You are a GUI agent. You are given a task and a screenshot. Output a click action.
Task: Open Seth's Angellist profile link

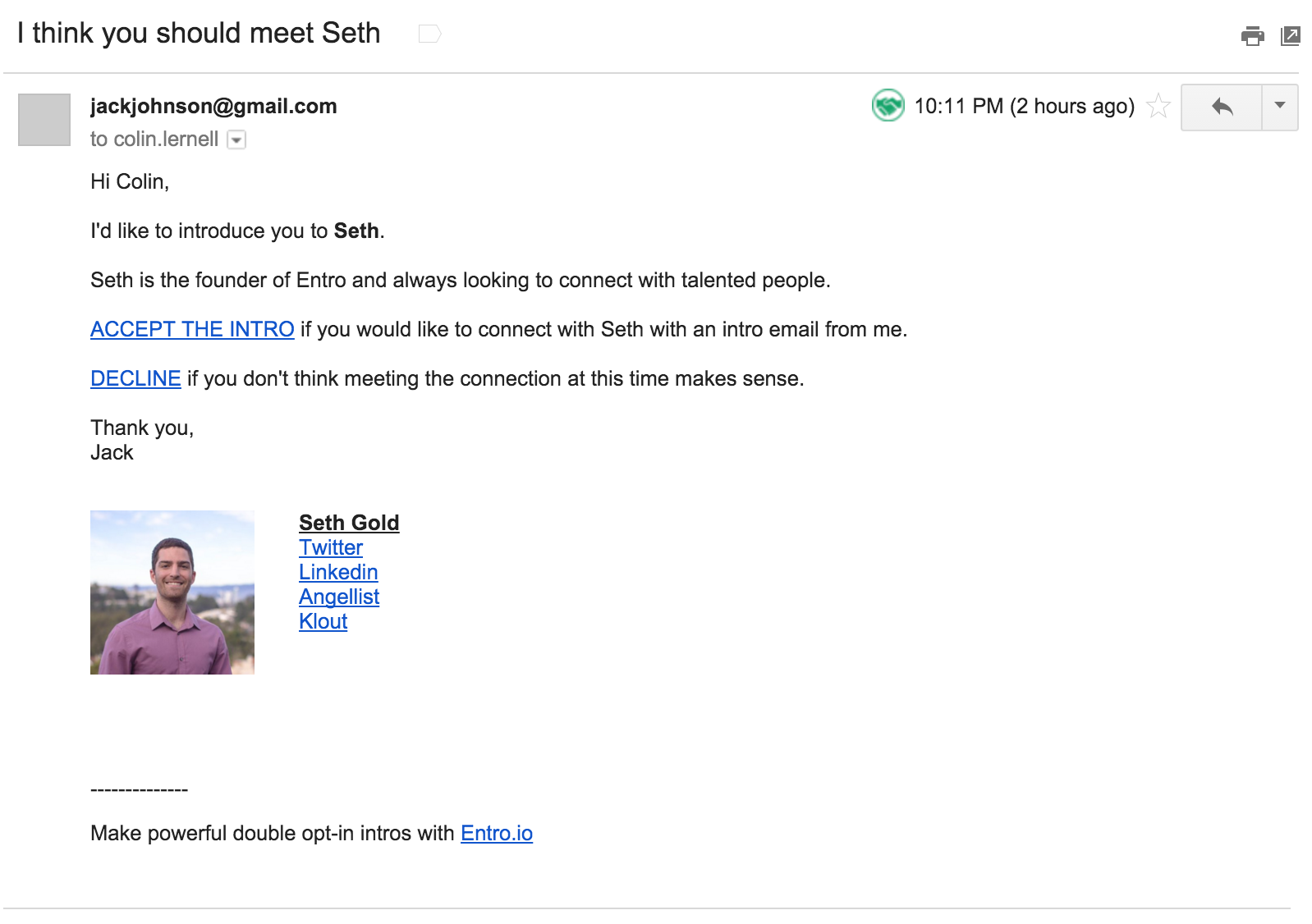(x=339, y=597)
